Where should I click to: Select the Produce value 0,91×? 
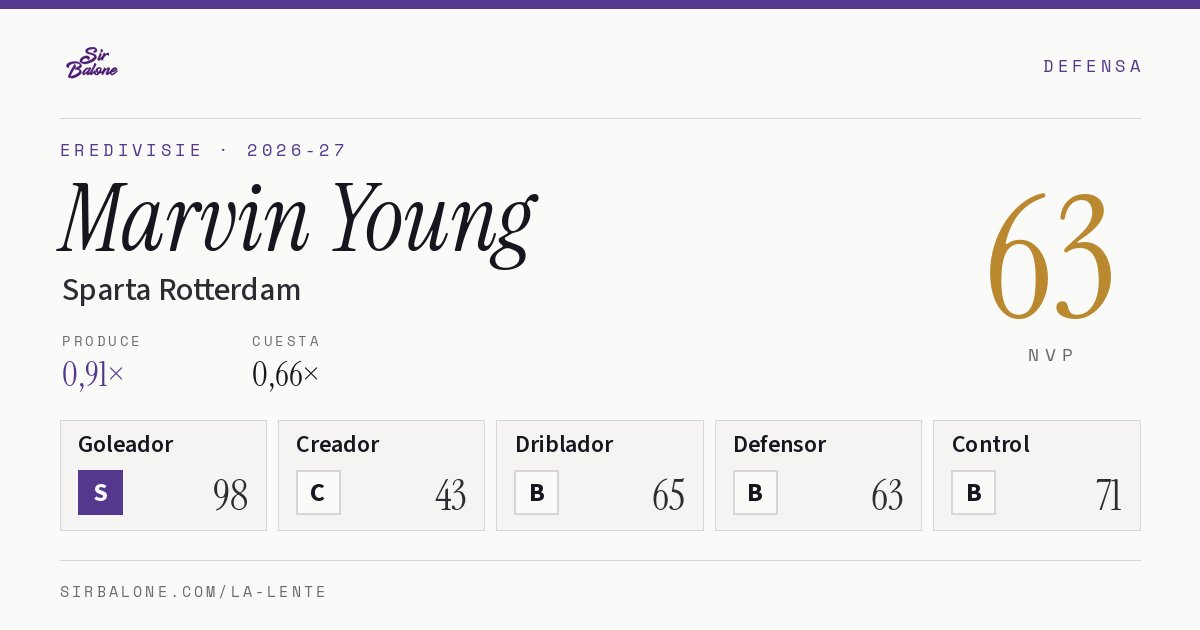tap(93, 374)
